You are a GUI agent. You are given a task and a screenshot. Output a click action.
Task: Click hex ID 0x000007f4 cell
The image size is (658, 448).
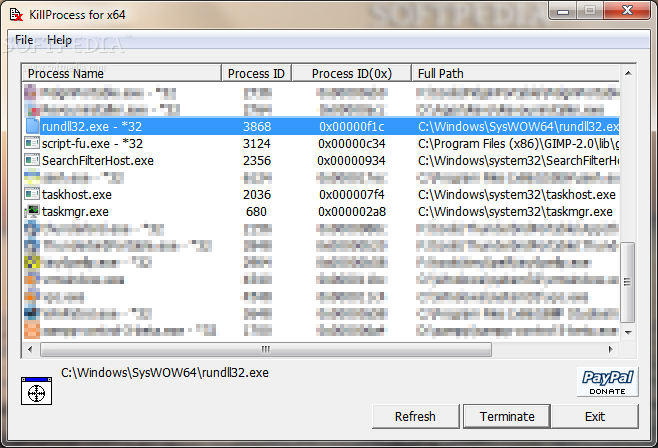pos(352,195)
